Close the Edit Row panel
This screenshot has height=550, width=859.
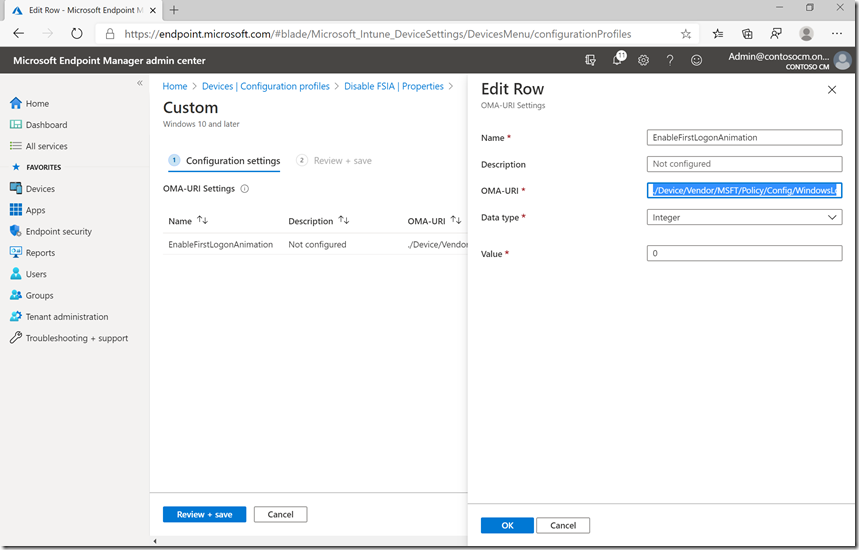point(831,90)
